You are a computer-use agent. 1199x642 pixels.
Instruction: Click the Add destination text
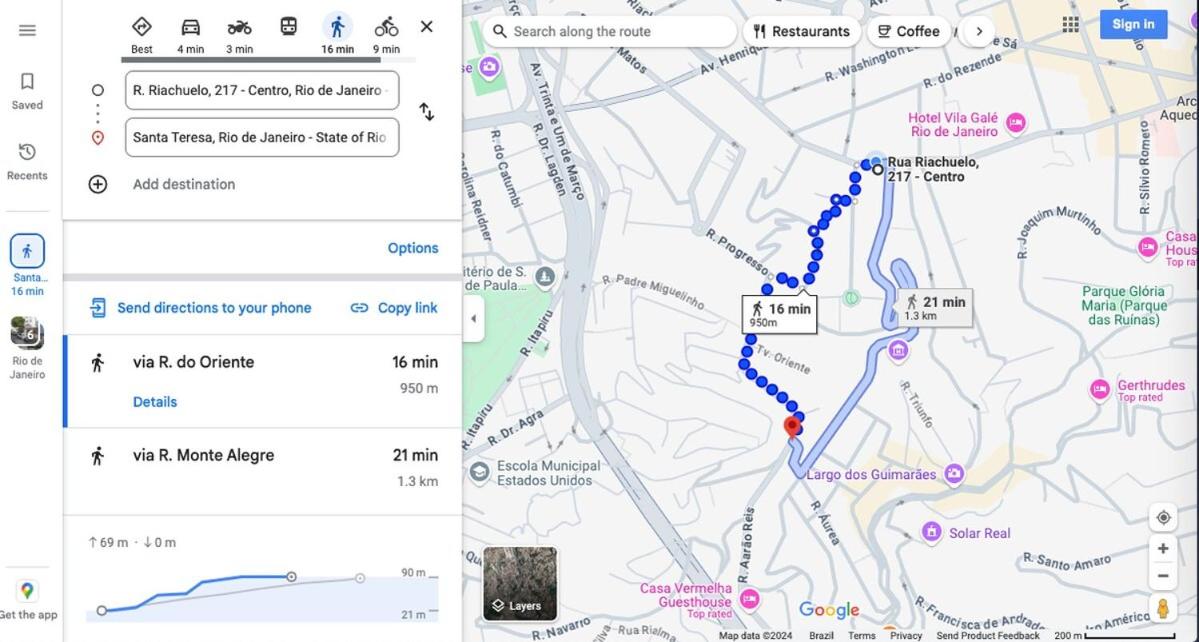[184, 184]
